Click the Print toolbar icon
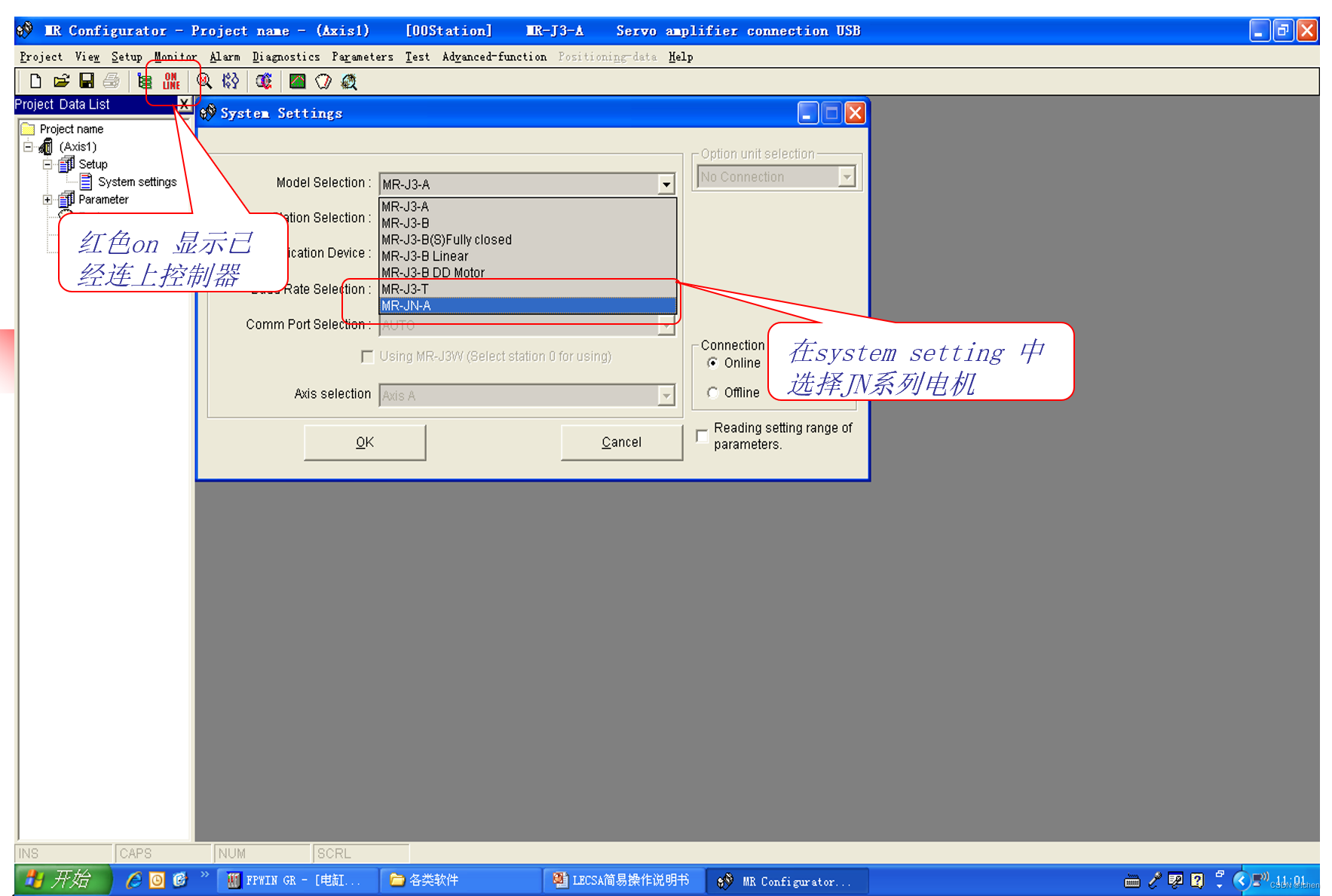This screenshot has width=1332, height=896. click(x=112, y=81)
